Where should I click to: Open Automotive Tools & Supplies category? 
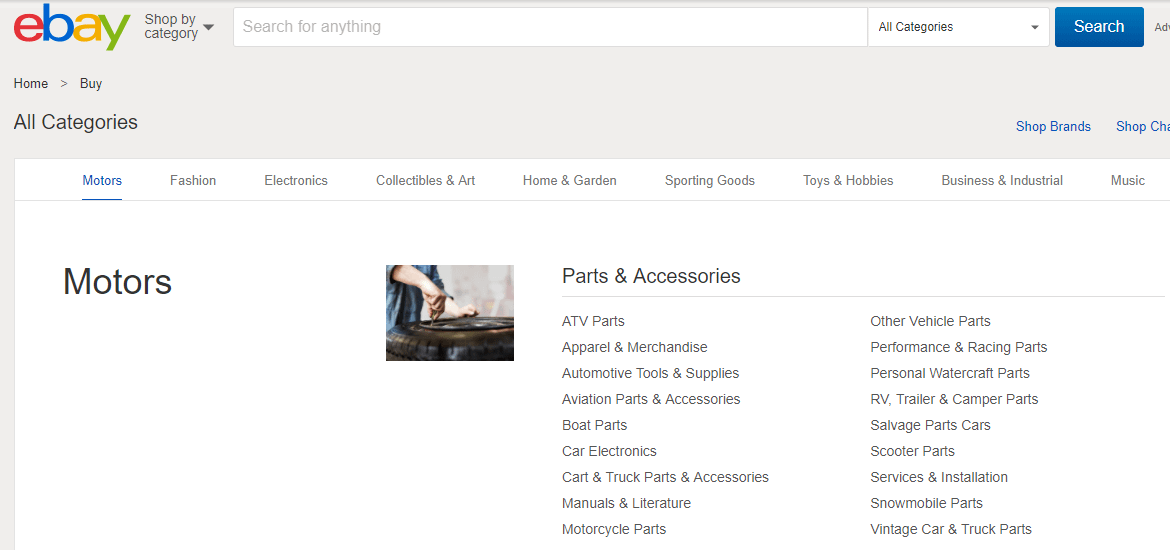(650, 373)
